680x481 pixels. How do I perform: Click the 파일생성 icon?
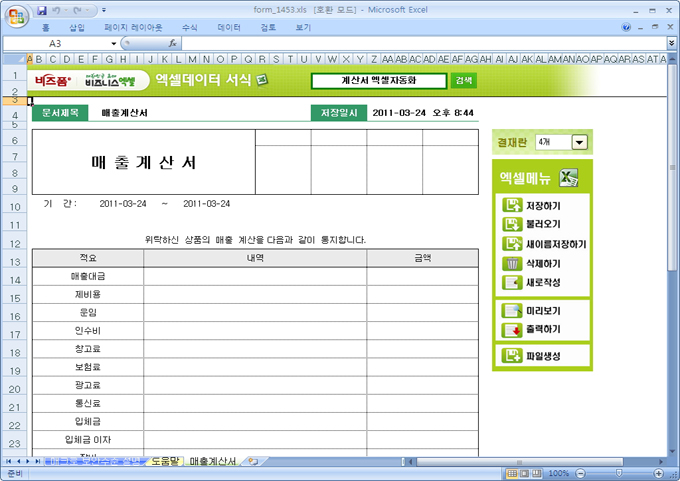click(512, 356)
